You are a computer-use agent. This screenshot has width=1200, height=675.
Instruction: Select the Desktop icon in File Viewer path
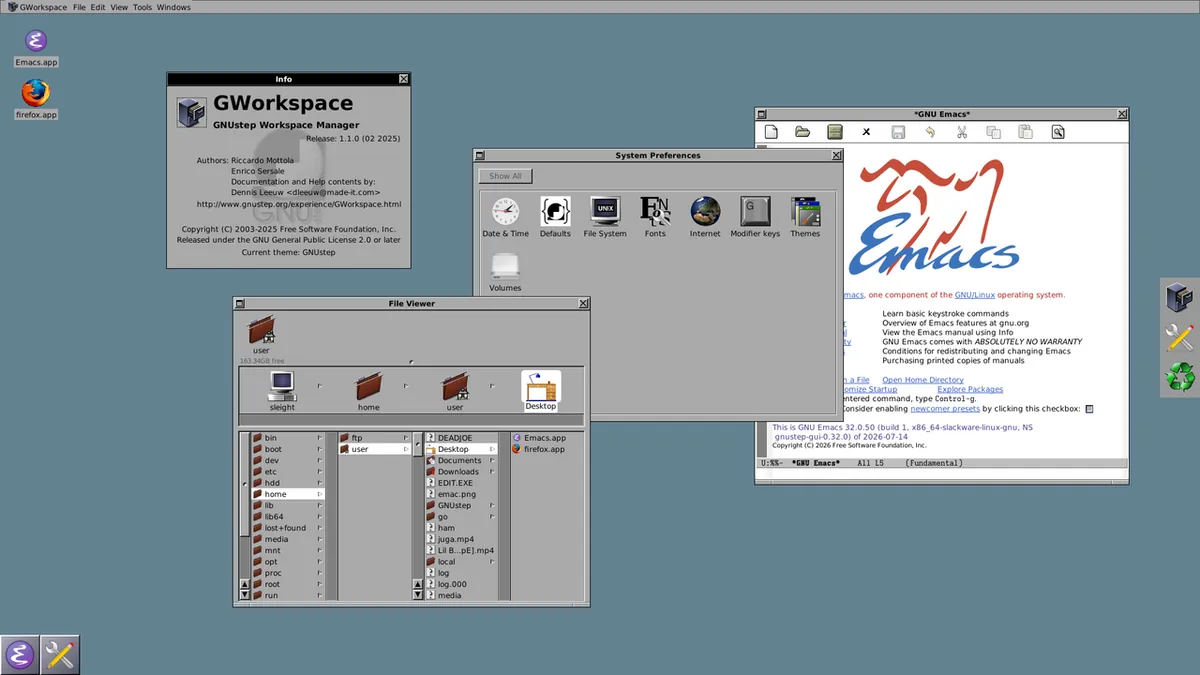[x=541, y=385]
